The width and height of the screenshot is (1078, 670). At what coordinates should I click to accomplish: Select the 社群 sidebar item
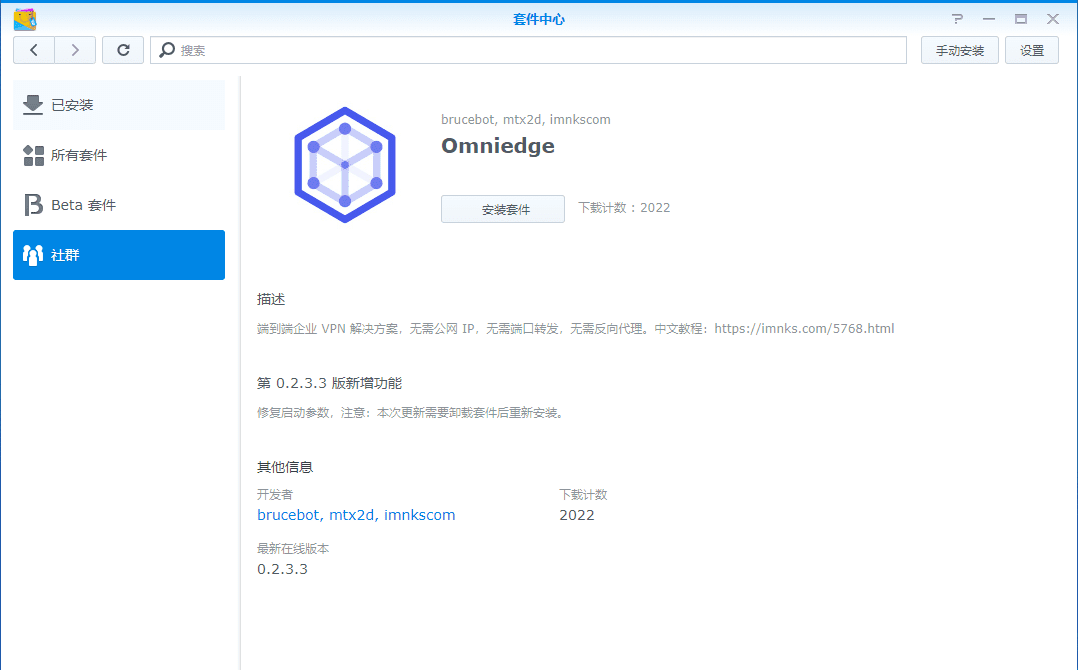(x=119, y=255)
